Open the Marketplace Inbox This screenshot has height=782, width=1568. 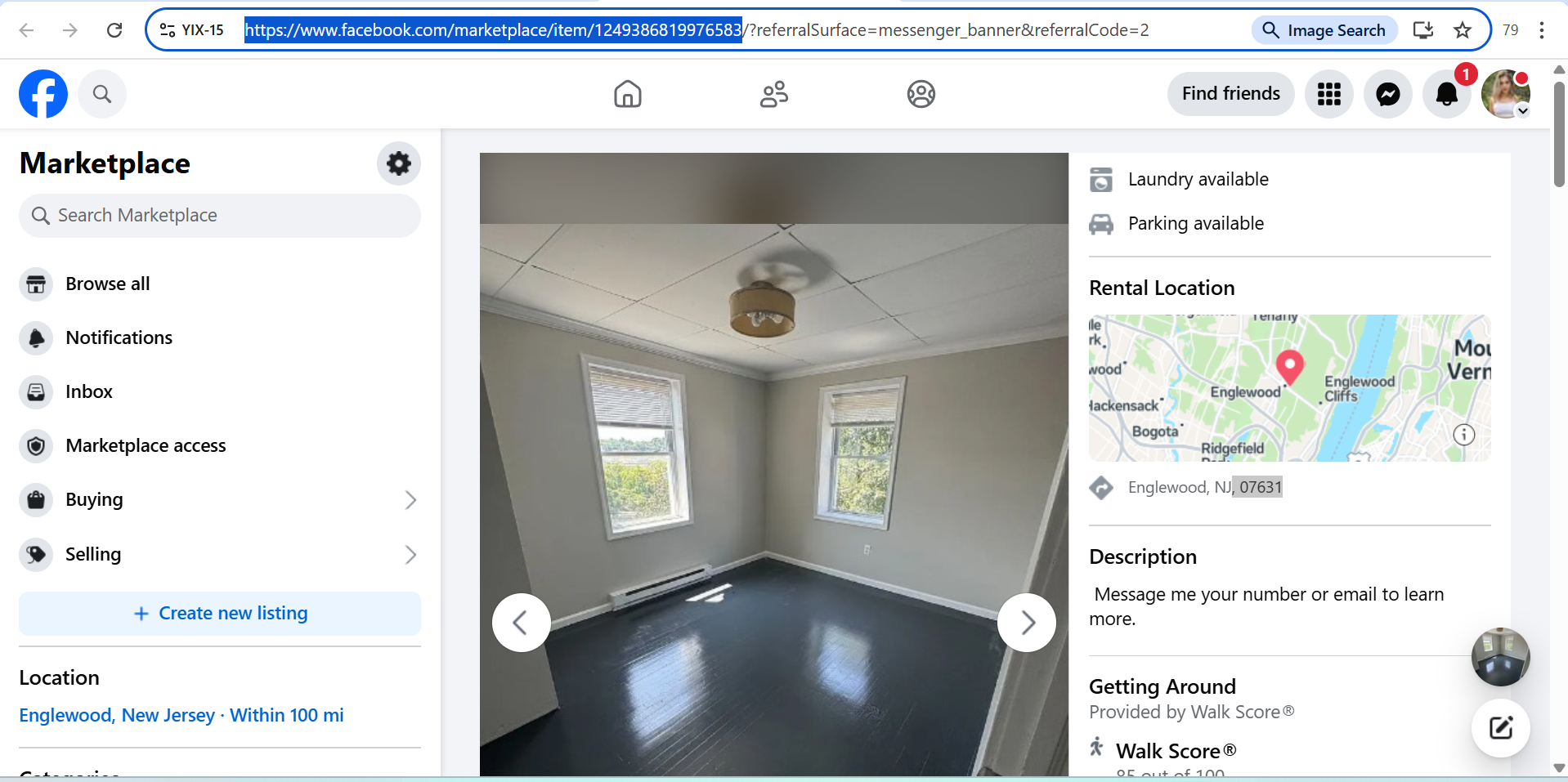click(x=220, y=392)
